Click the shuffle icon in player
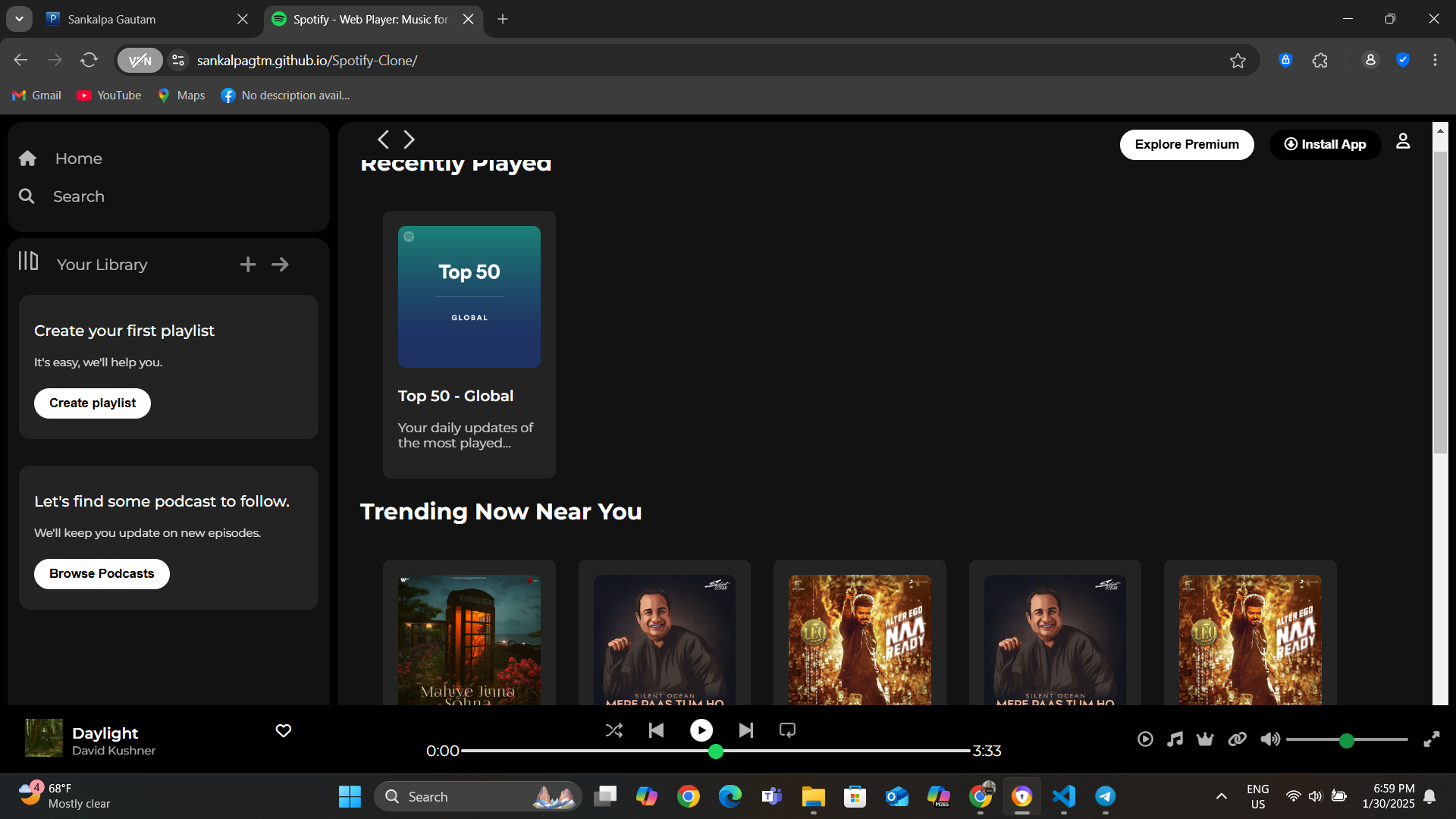This screenshot has width=1456, height=819. pyautogui.click(x=613, y=730)
